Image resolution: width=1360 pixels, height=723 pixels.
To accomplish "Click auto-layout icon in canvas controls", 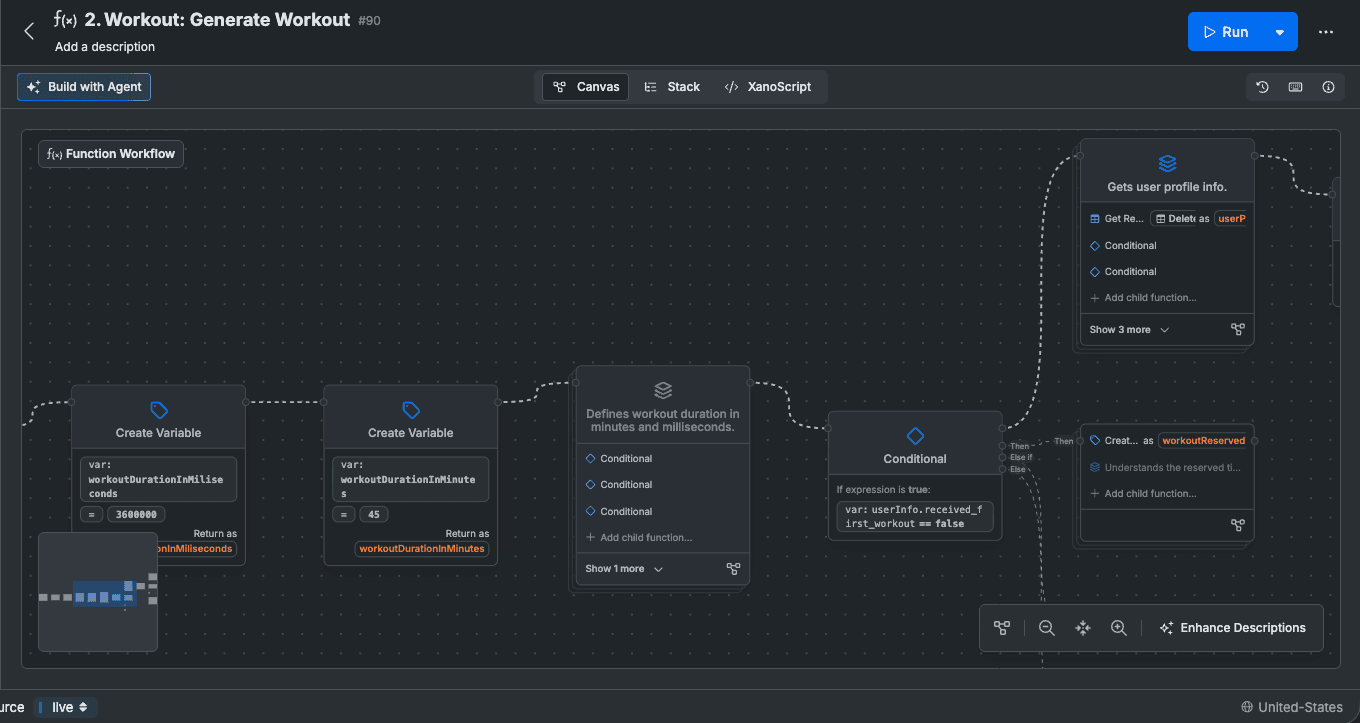I will 1001,628.
